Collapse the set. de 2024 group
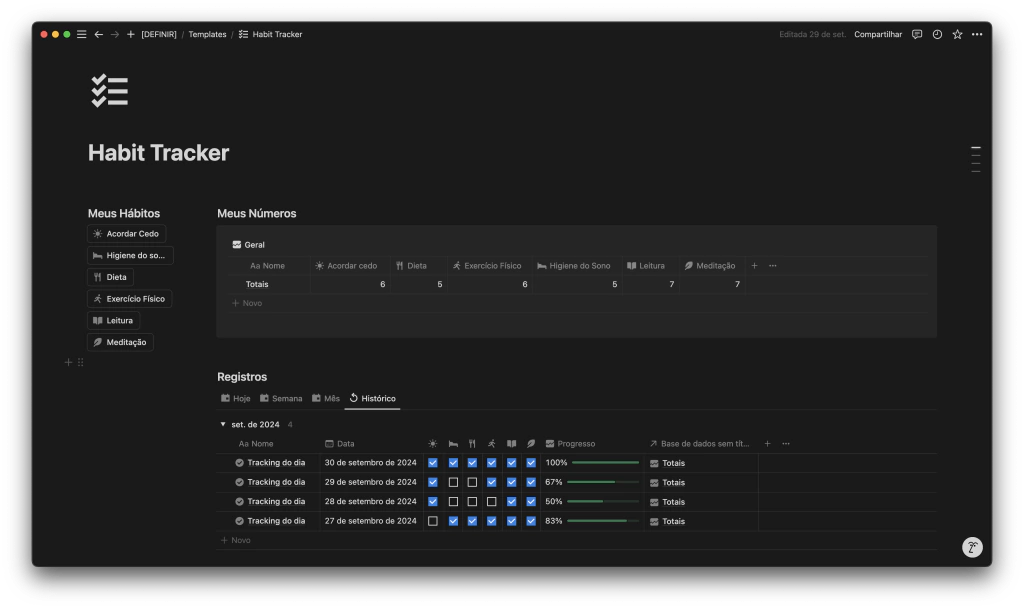1024x609 pixels. (223, 424)
